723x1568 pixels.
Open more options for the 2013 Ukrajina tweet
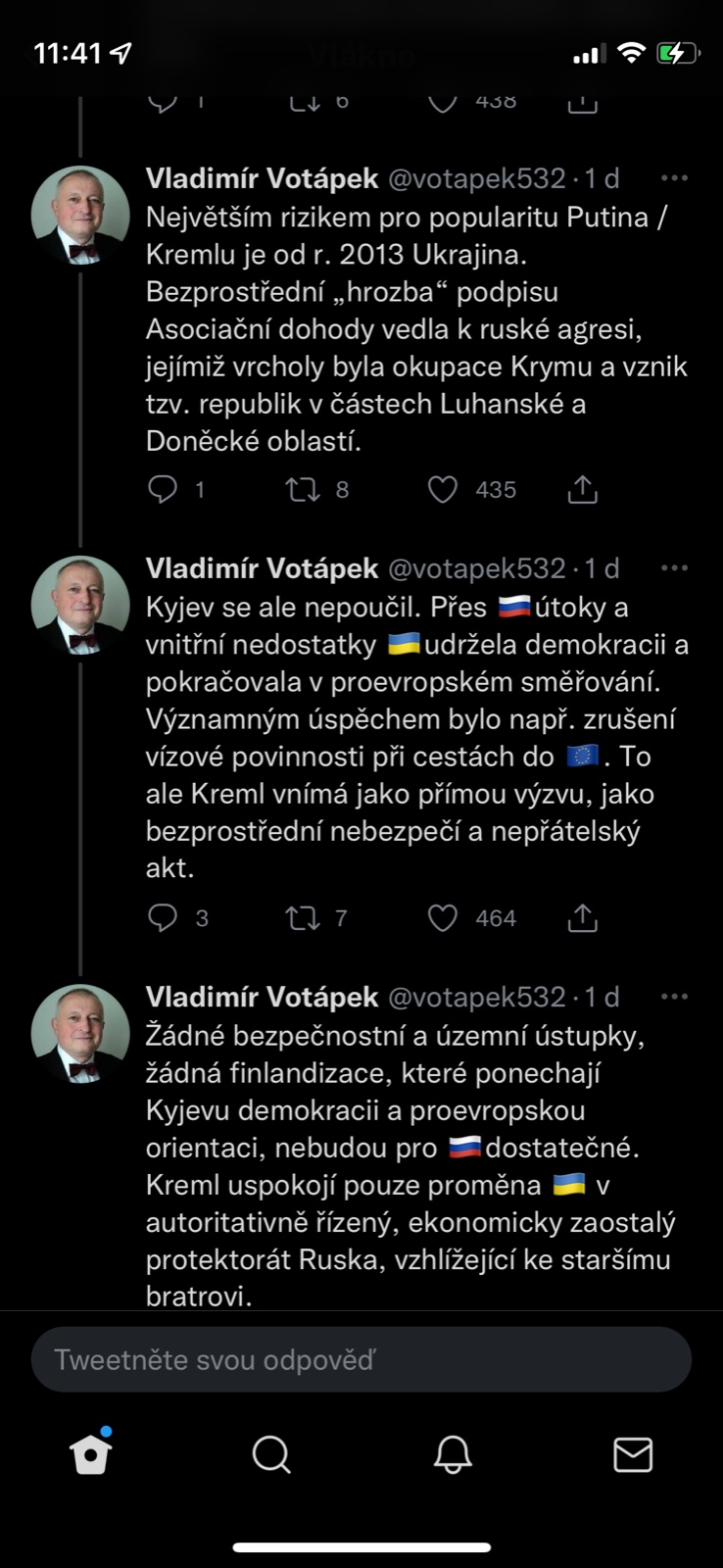(x=674, y=178)
